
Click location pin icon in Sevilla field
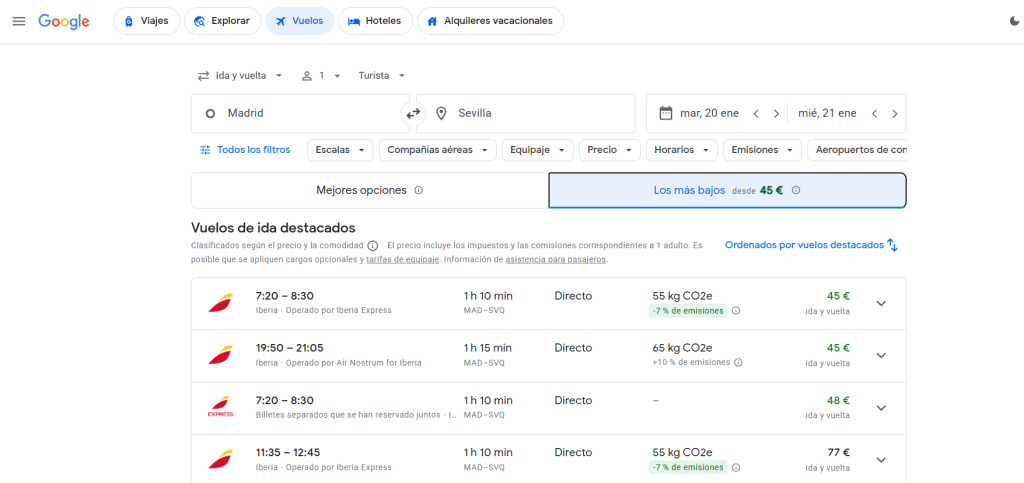pyautogui.click(x=441, y=114)
